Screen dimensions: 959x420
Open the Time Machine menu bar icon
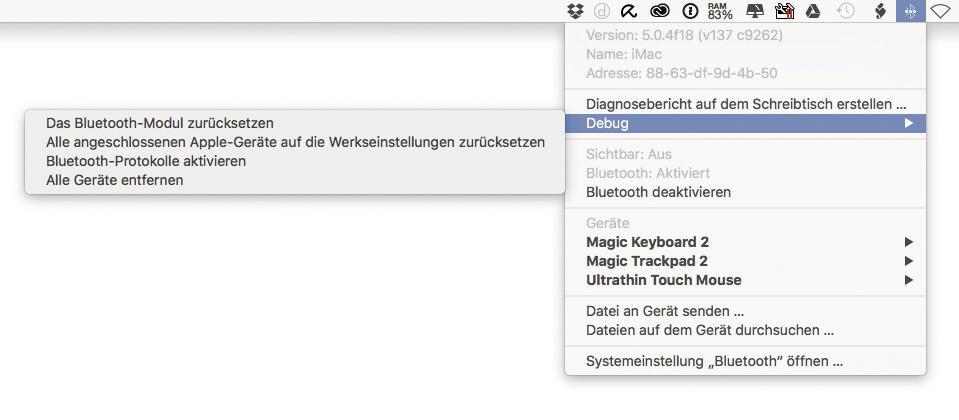[845, 11]
